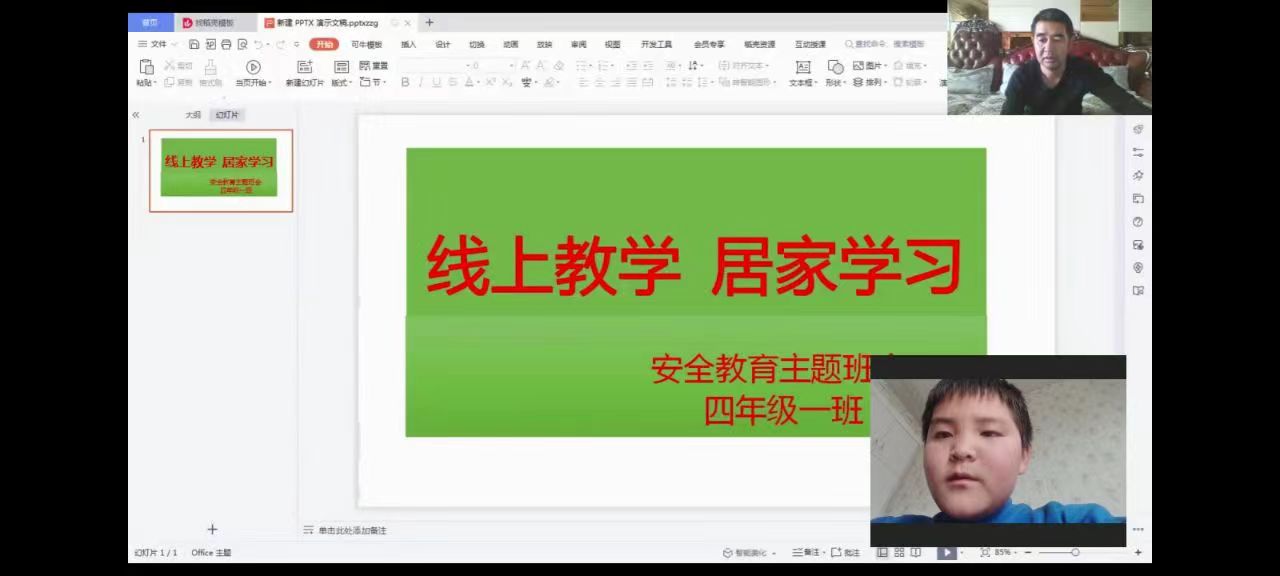
Task: Switch to the 插入 (Insert) ribbon tab
Action: point(407,44)
